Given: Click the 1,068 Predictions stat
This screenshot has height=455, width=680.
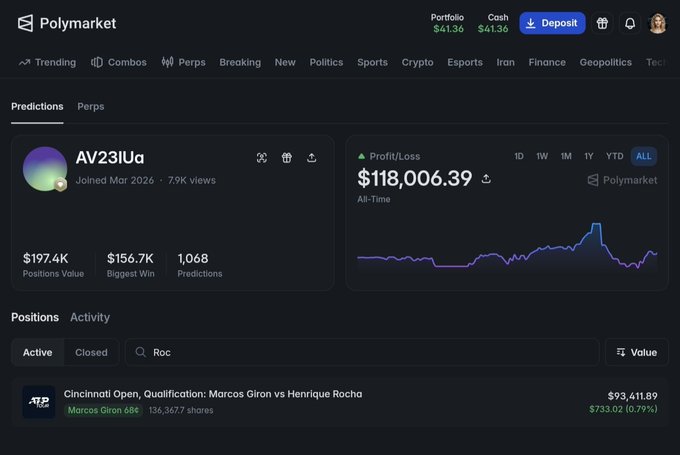Looking at the screenshot, I should 199,264.
